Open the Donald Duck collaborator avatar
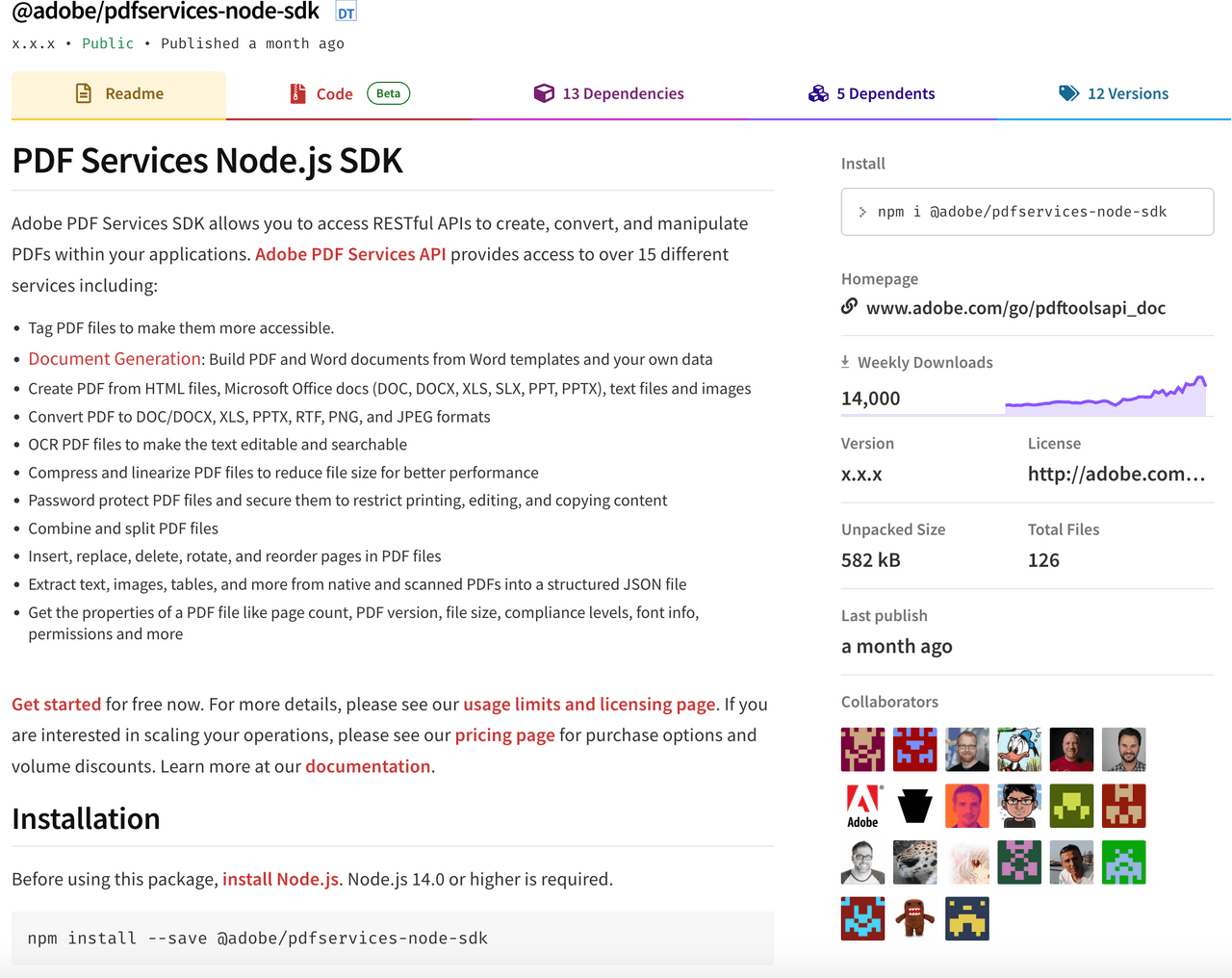 click(1019, 750)
